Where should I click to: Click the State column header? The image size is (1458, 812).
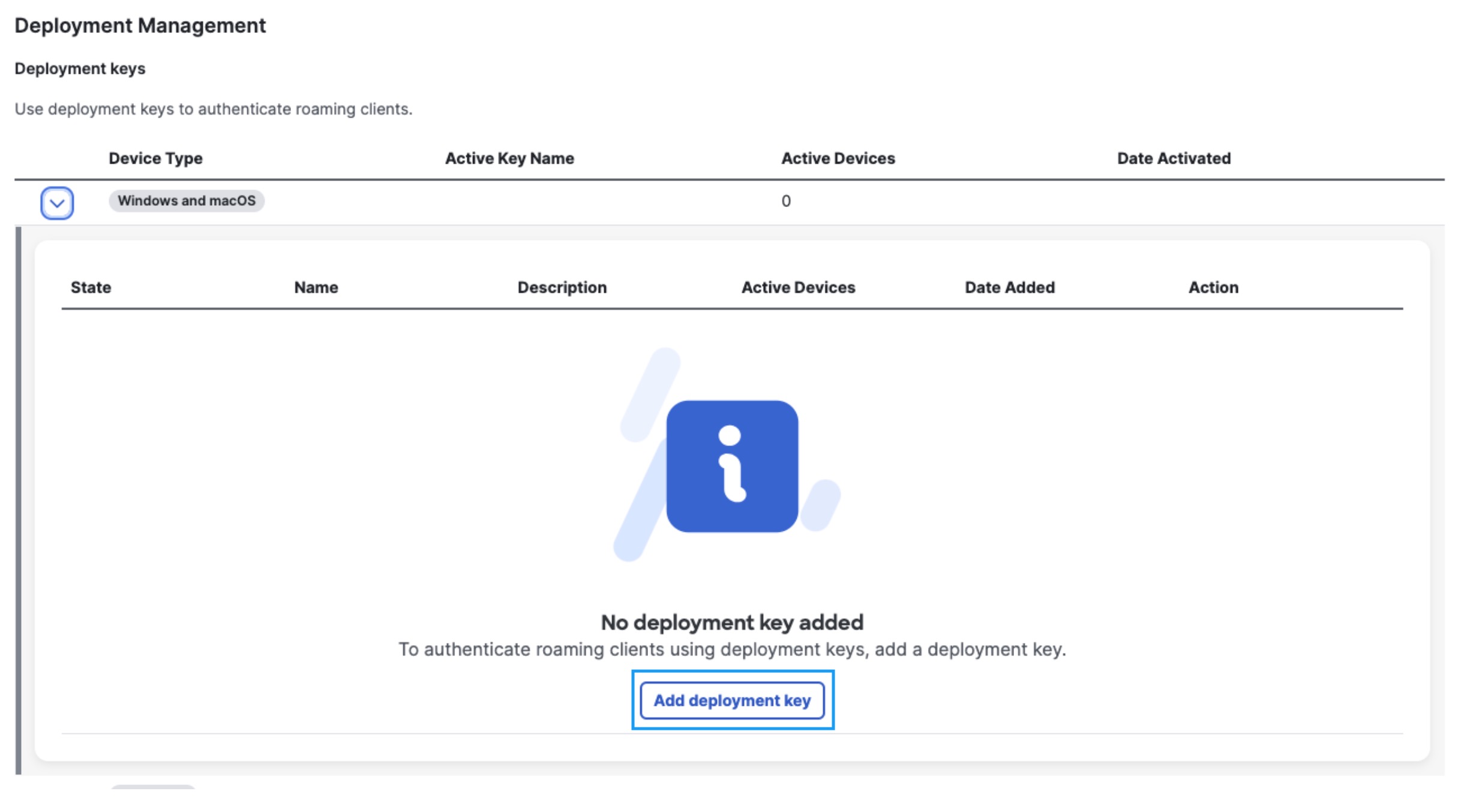click(91, 287)
